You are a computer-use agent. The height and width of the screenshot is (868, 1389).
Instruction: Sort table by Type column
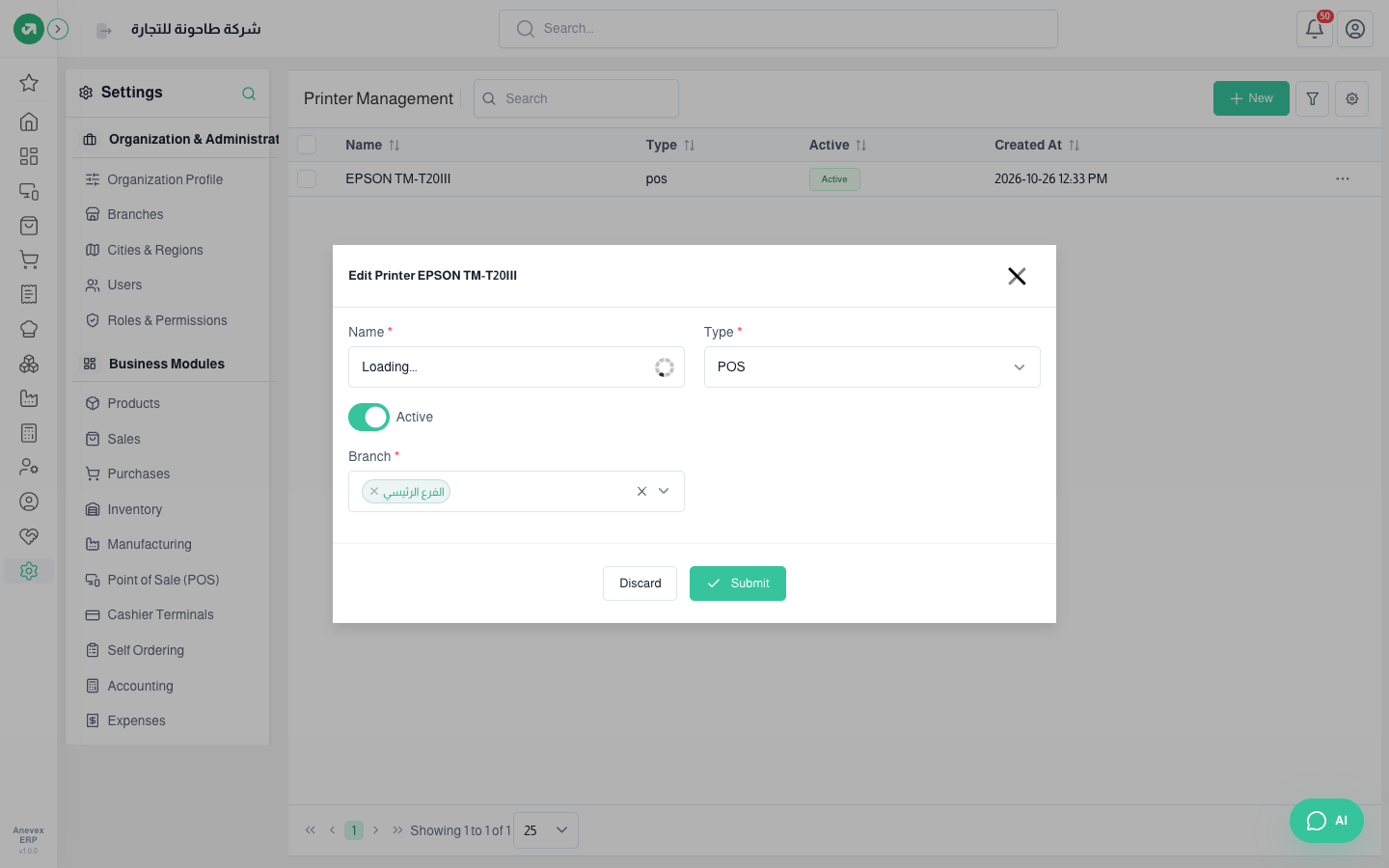[x=670, y=145]
